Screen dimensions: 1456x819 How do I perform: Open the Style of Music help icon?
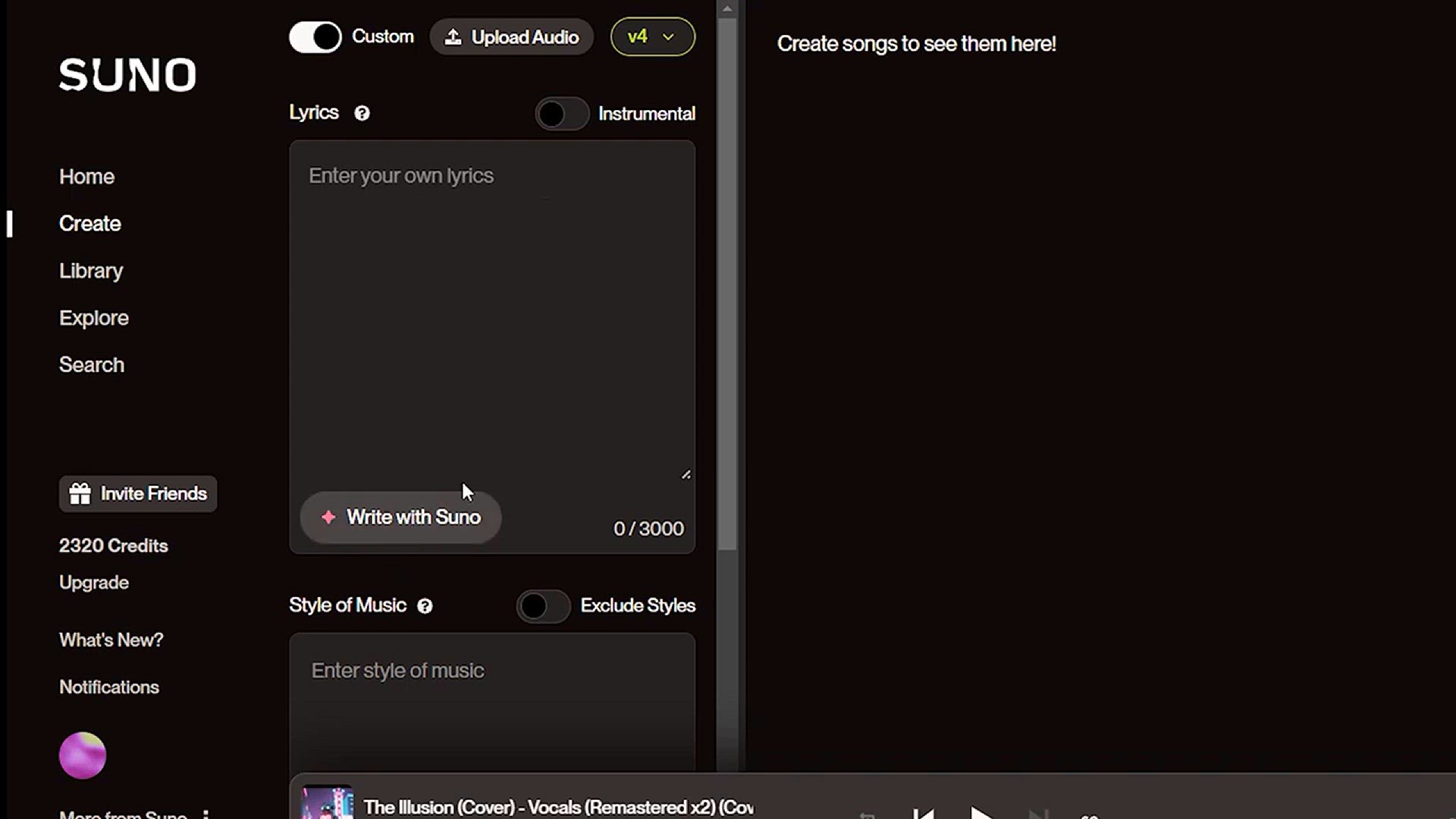(x=425, y=606)
